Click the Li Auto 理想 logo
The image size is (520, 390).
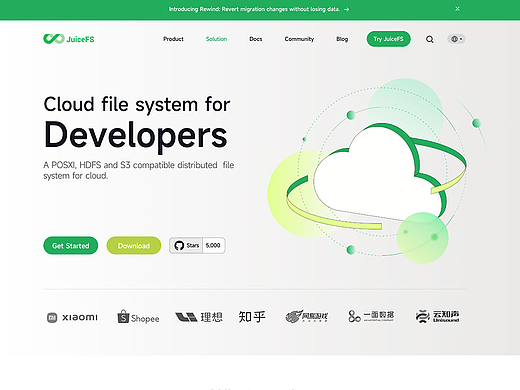199,317
